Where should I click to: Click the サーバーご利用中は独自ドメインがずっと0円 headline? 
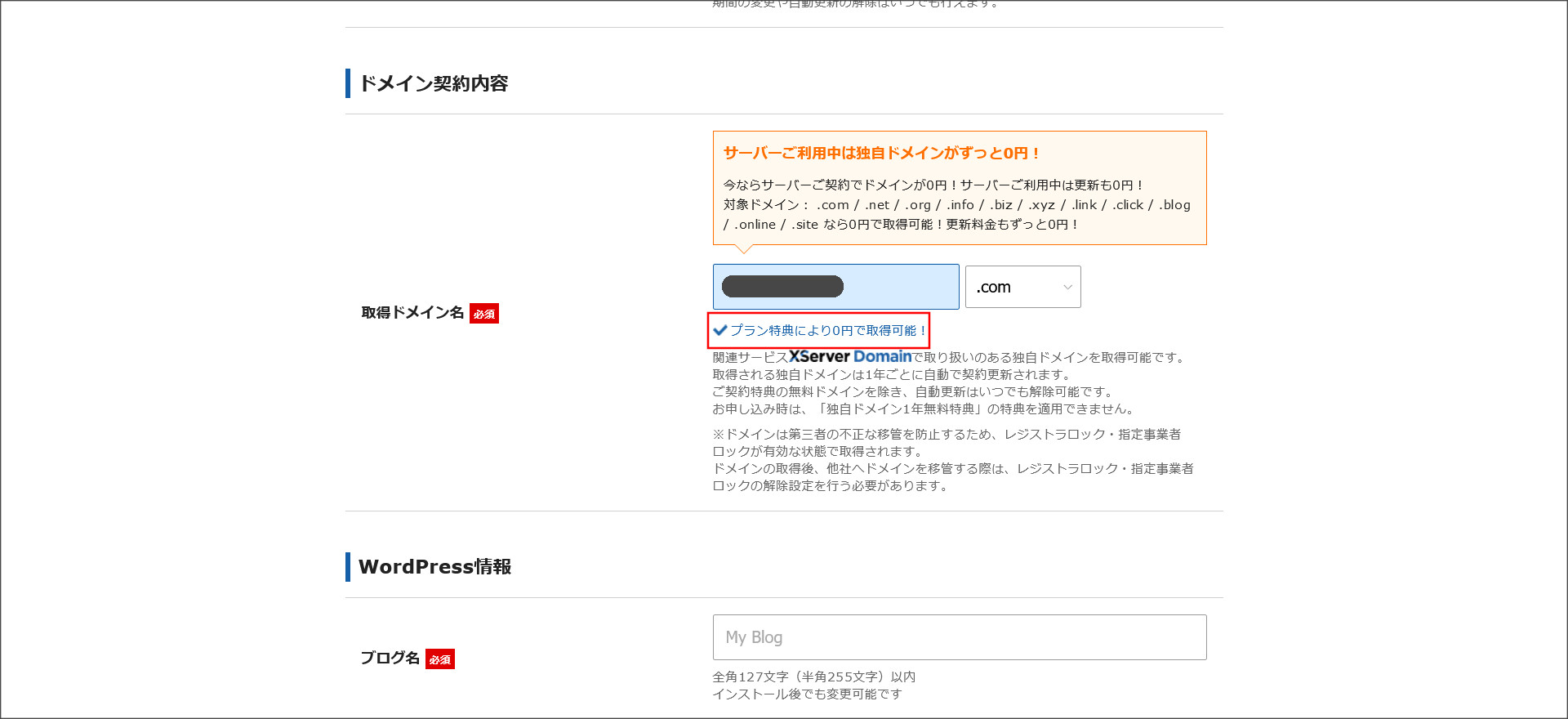(882, 153)
